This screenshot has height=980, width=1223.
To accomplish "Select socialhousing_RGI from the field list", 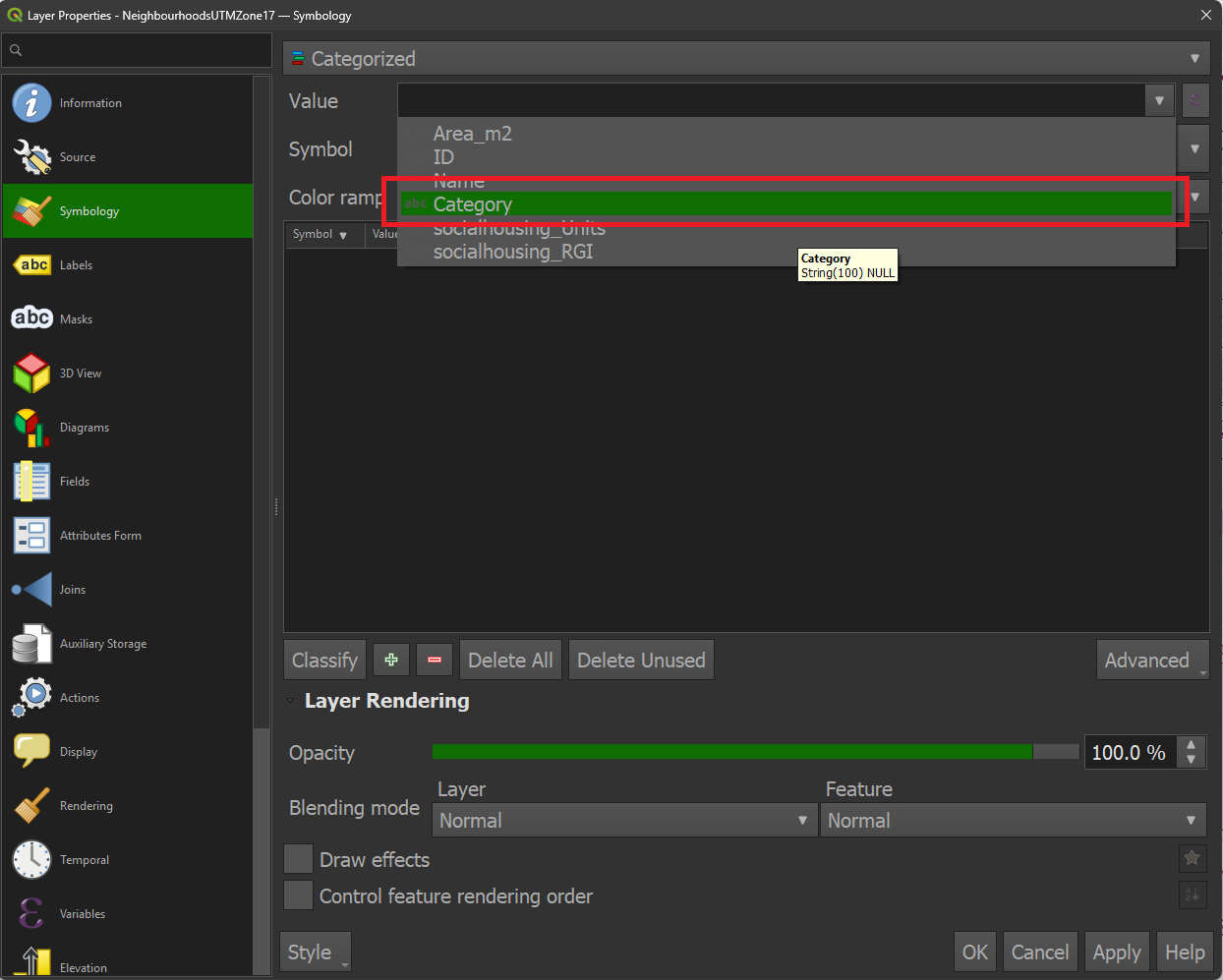I will click(513, 252).
